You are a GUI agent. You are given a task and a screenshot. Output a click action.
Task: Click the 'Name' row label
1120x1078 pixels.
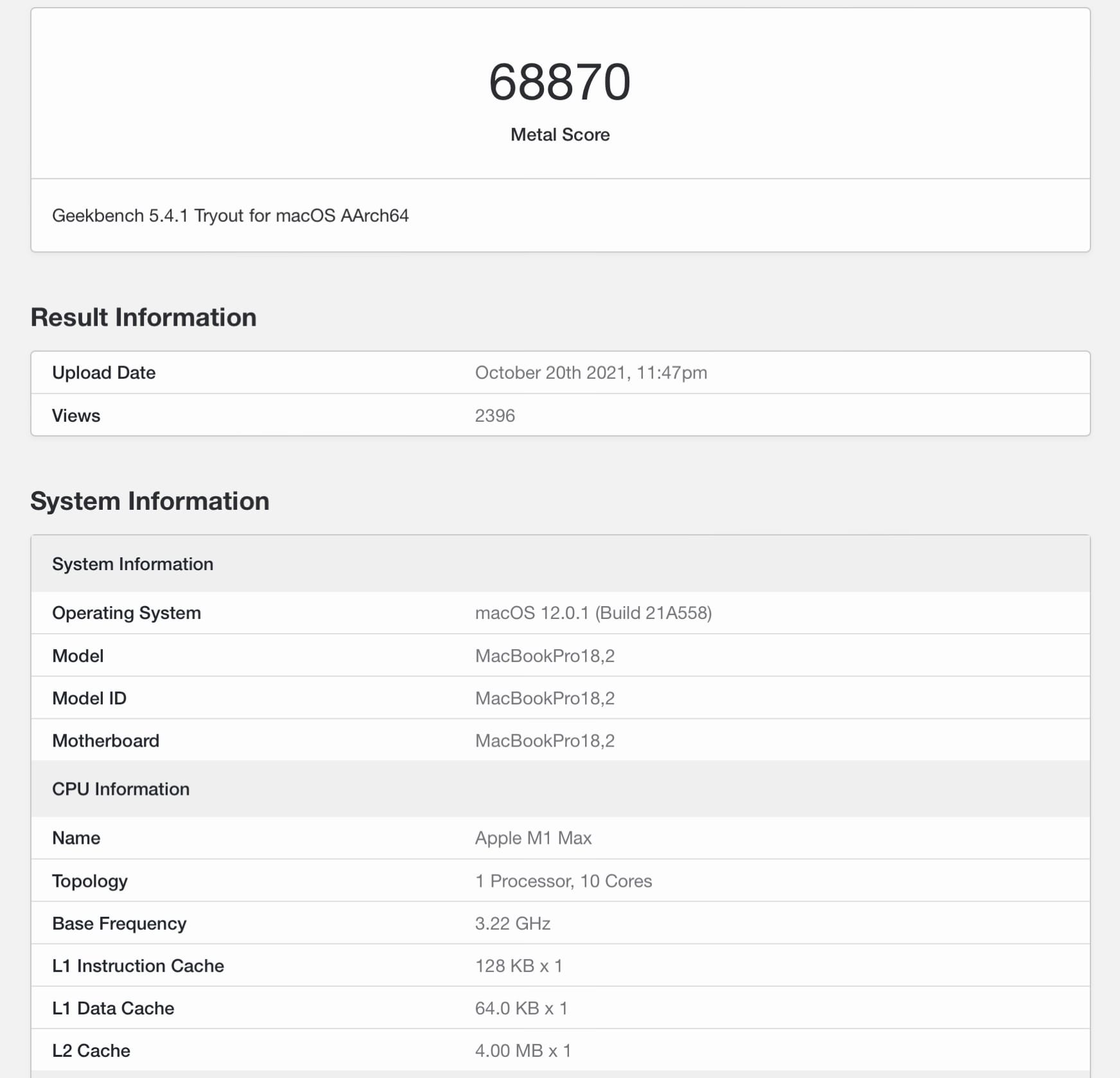[76, 838]
